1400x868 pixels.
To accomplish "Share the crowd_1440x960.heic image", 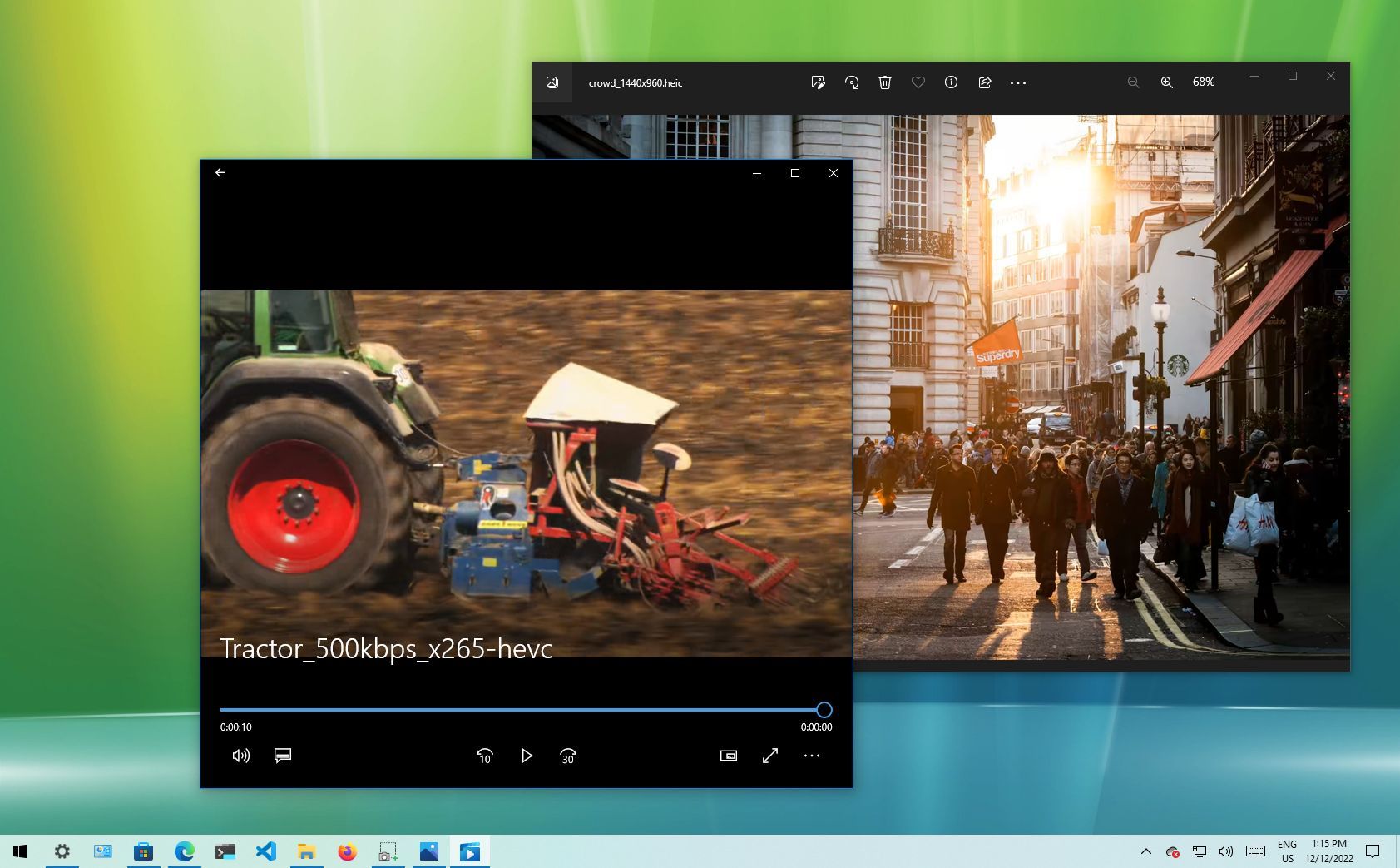I will coord(984,82).
